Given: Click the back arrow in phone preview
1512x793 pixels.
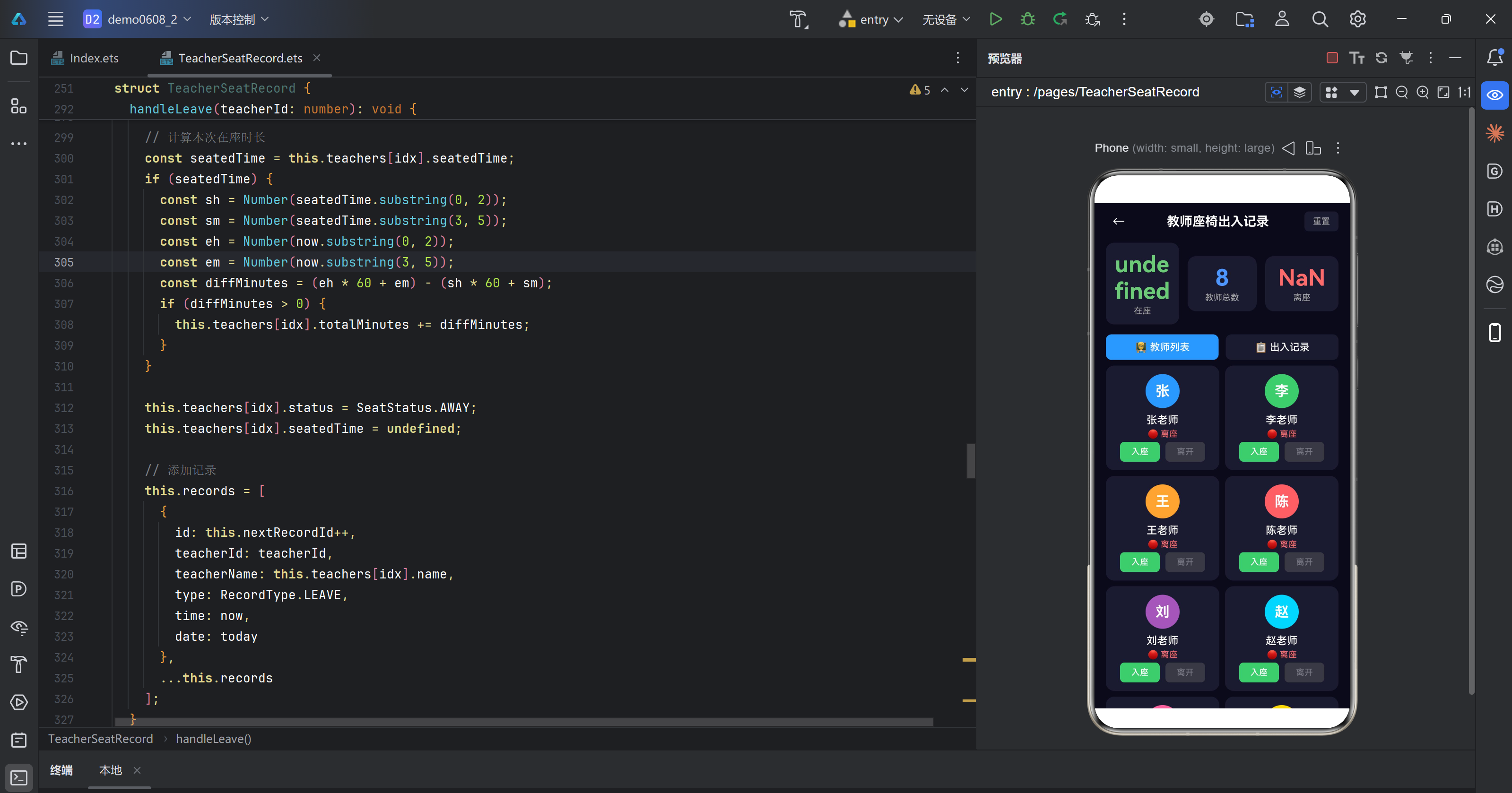Looking at the screenshot, I should pos(1119,221).
